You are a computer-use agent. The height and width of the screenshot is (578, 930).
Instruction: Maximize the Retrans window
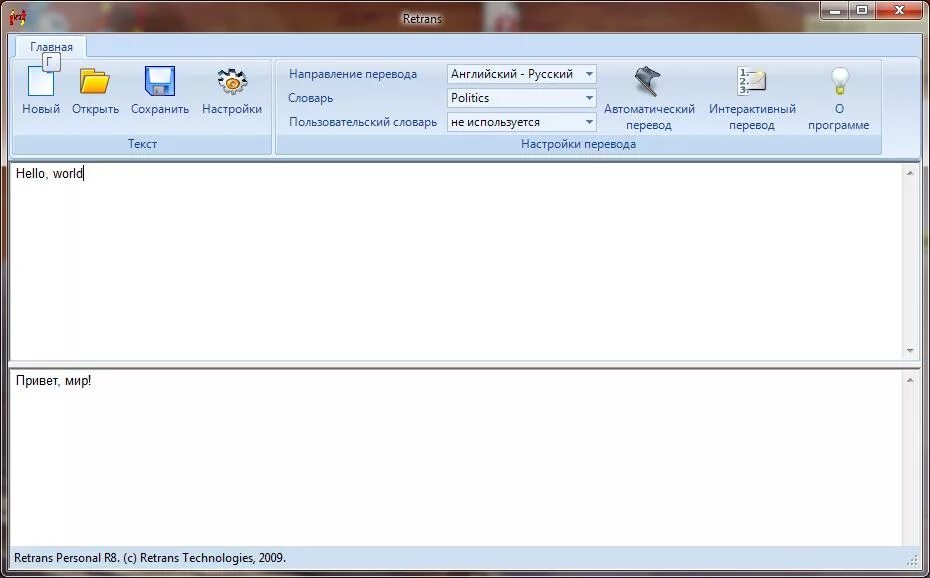click(x=862, y=10)
